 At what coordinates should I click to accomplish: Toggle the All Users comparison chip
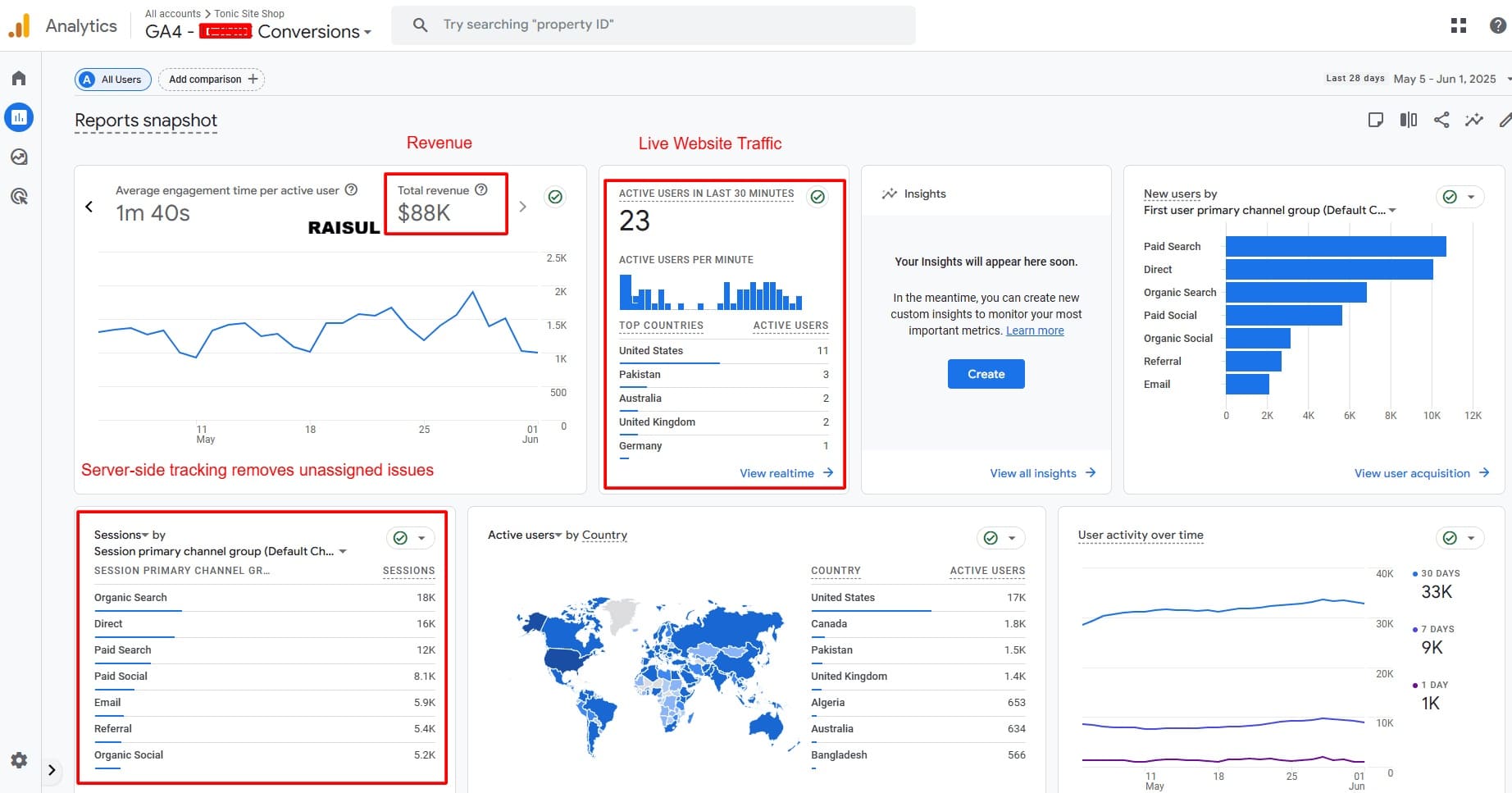[112, 80]
